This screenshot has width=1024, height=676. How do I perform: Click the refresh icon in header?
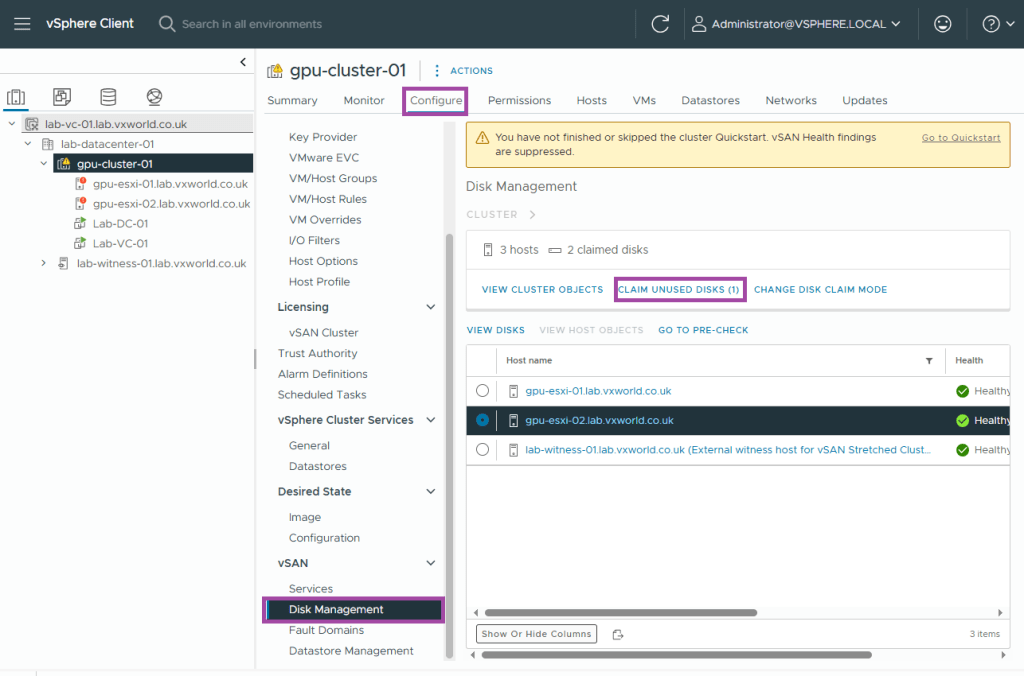pyautogui.click(x=660, y=24)
